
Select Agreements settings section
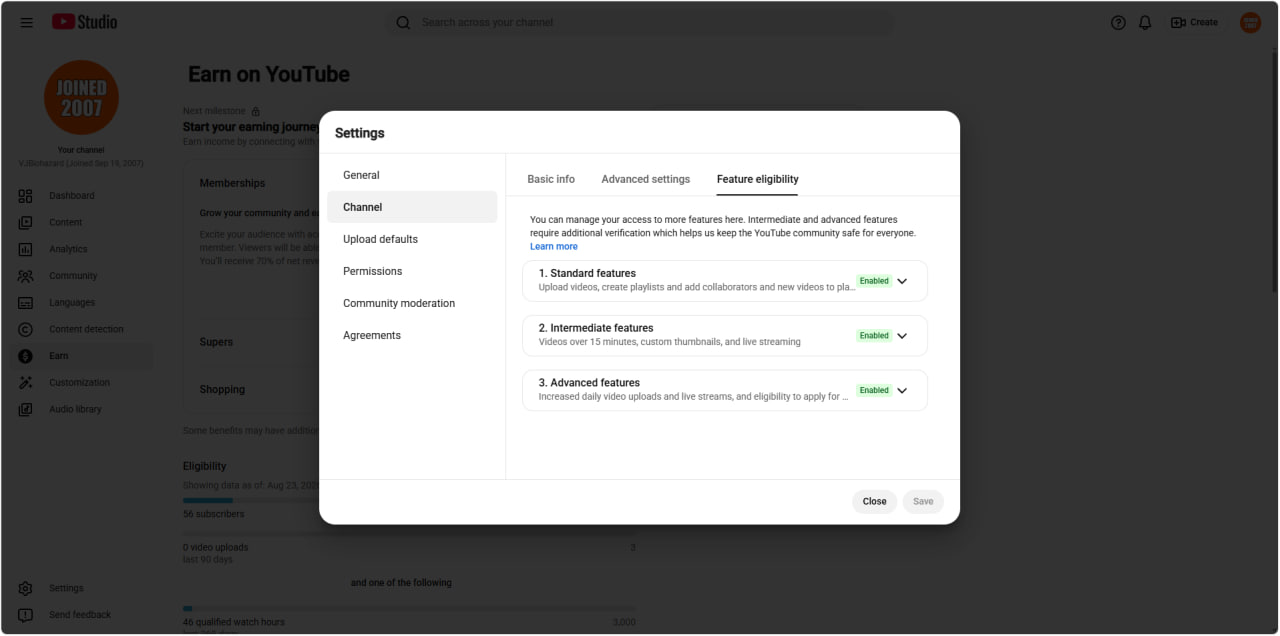point(412,335)
